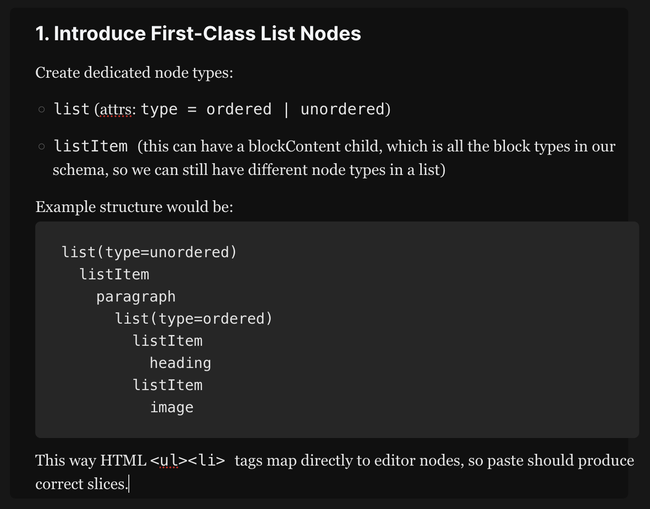Click the 'heading' line in code block

pyautogui.click(x=180, y=363)
